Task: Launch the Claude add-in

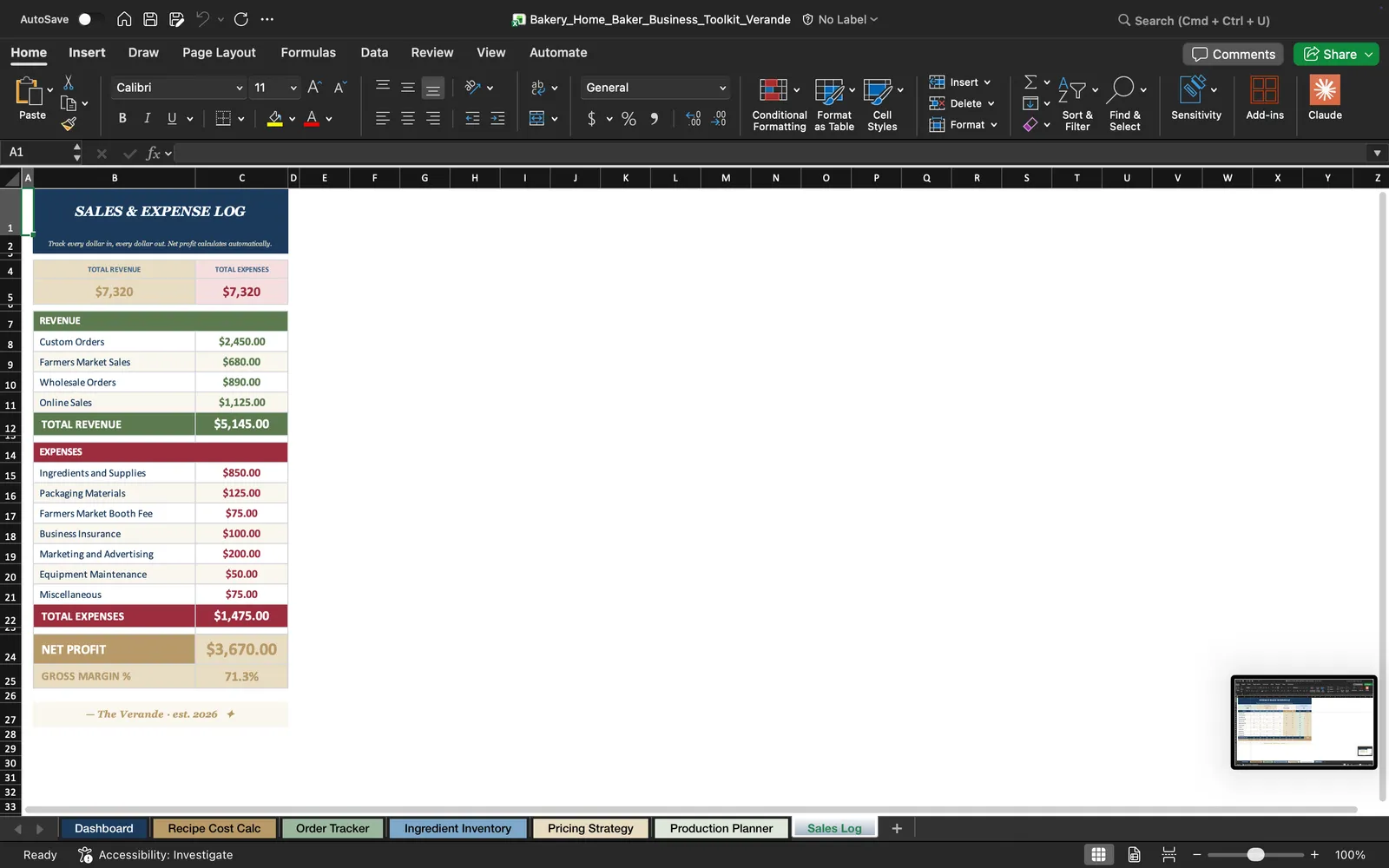Action: coord(1325,98)
